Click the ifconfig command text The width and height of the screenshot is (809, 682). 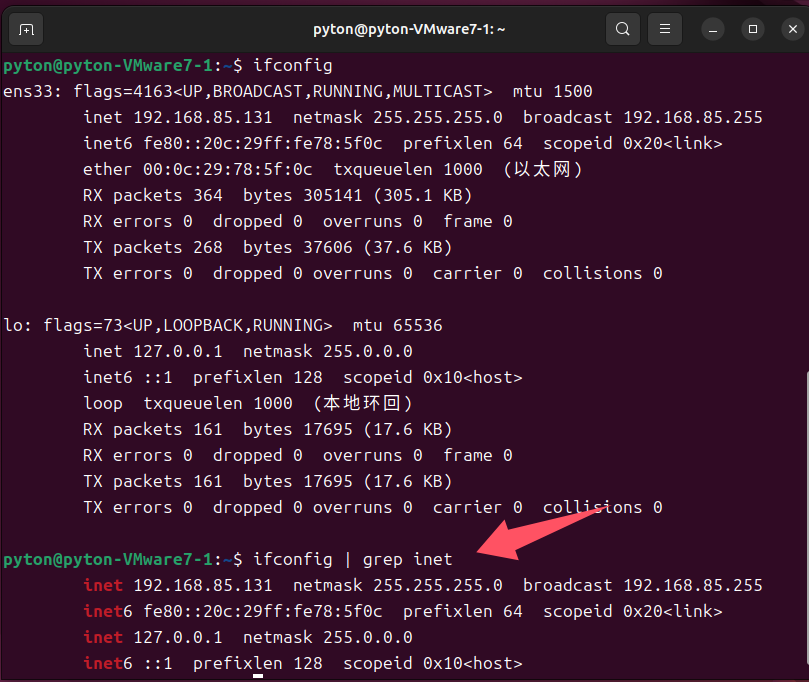292,65
